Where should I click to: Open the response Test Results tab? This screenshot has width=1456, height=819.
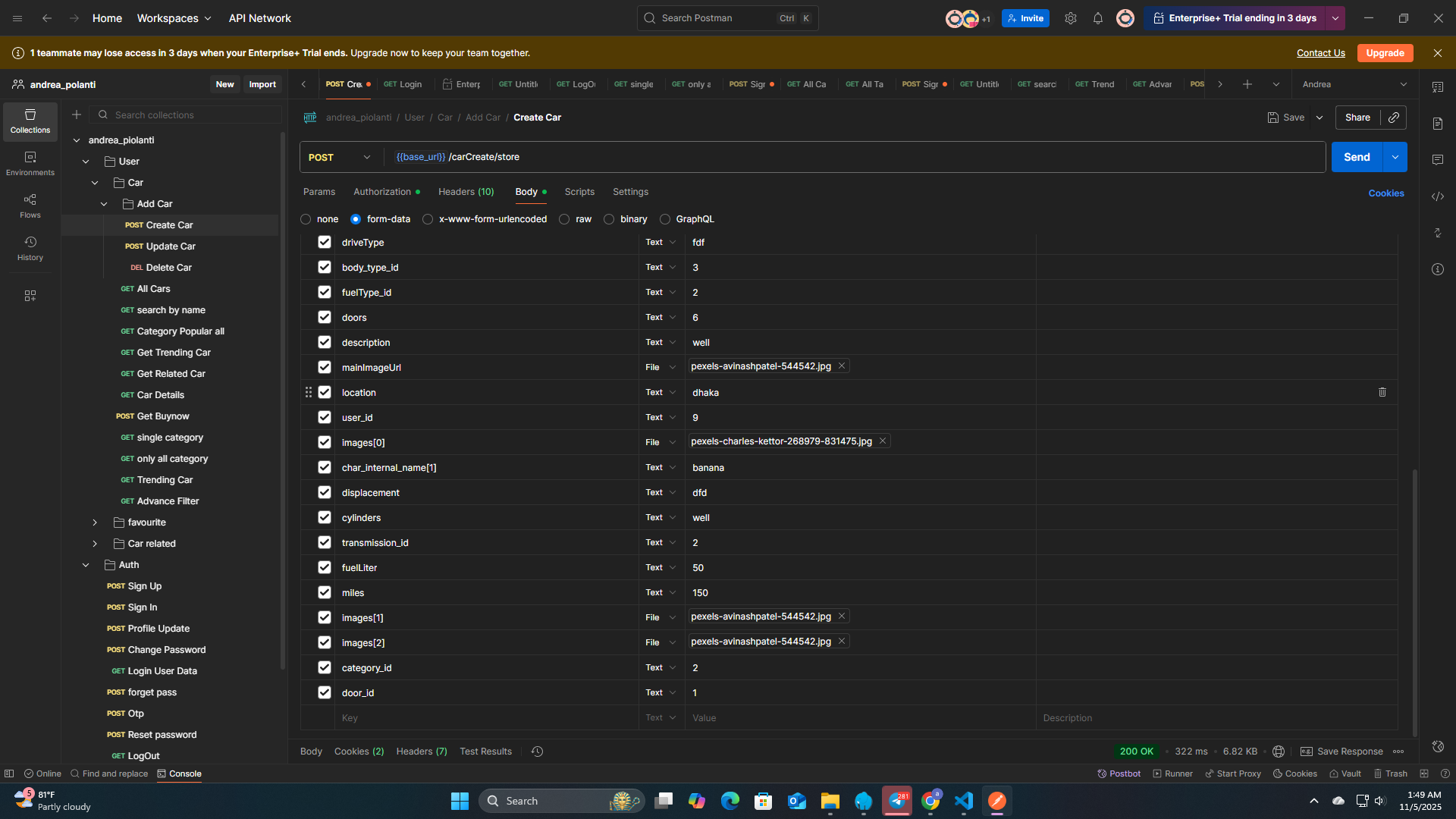(x=485, y=752)
